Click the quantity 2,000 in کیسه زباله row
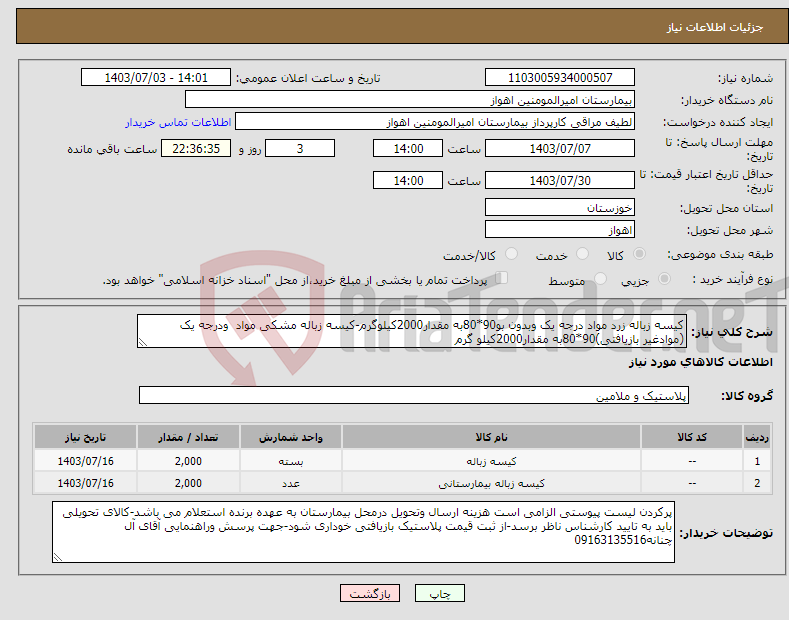The height and width of the screenshot is (620, 789). (188, 461)
